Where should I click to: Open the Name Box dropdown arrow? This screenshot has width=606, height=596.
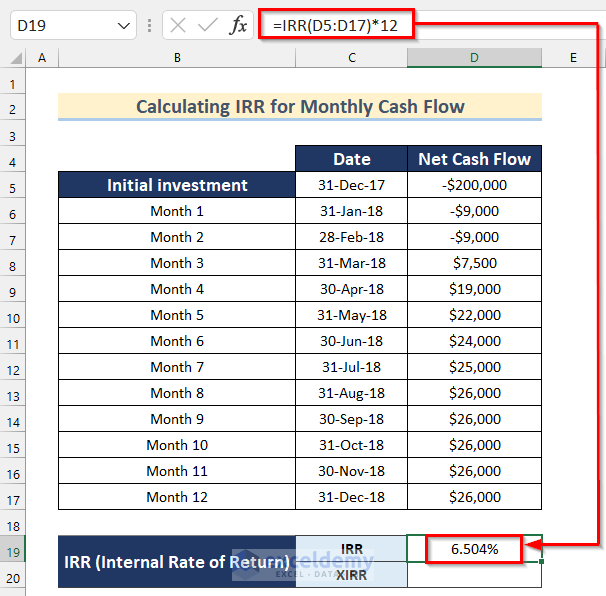coord(123,26)
